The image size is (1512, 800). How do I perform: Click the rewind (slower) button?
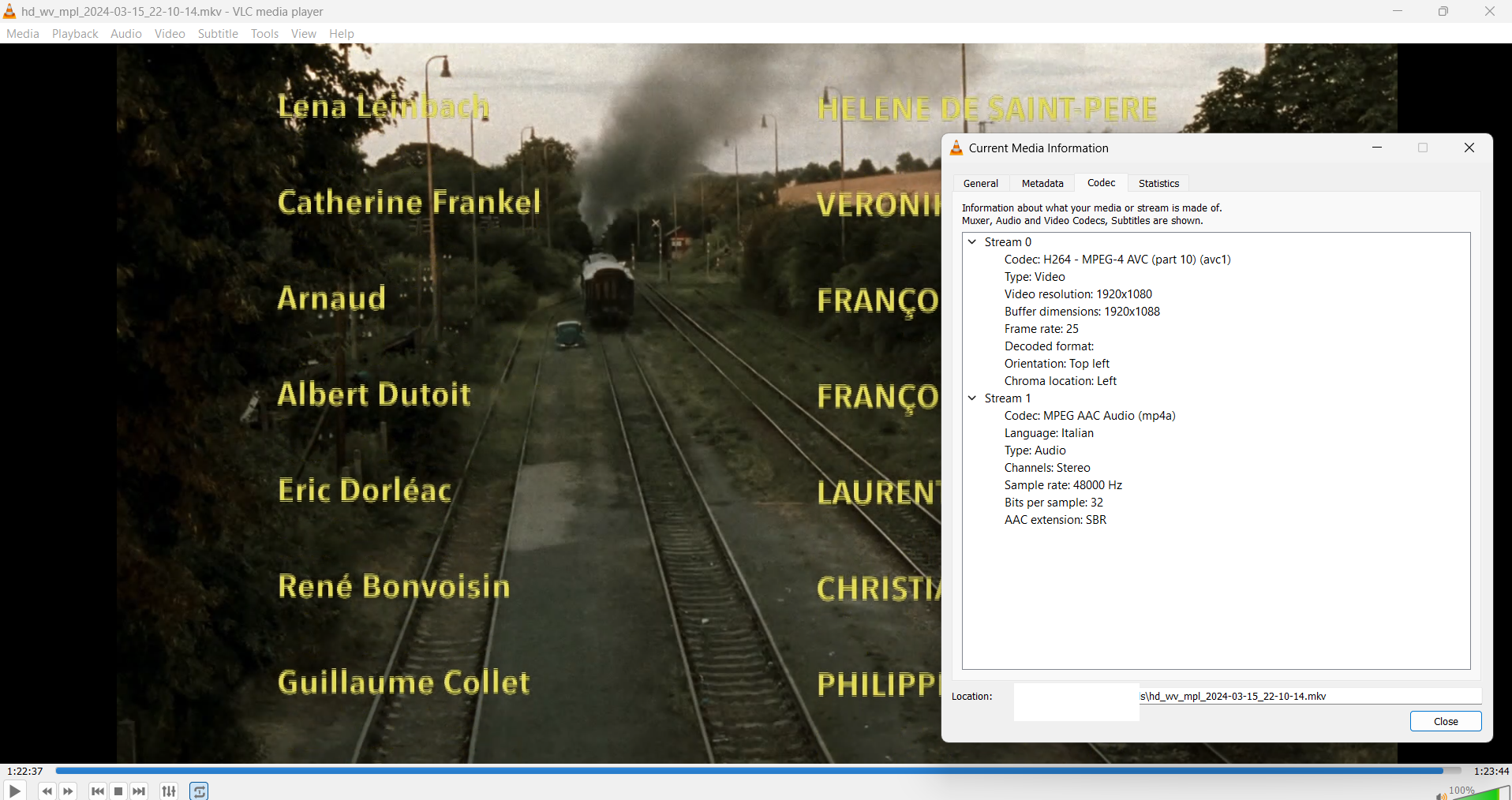47,791
